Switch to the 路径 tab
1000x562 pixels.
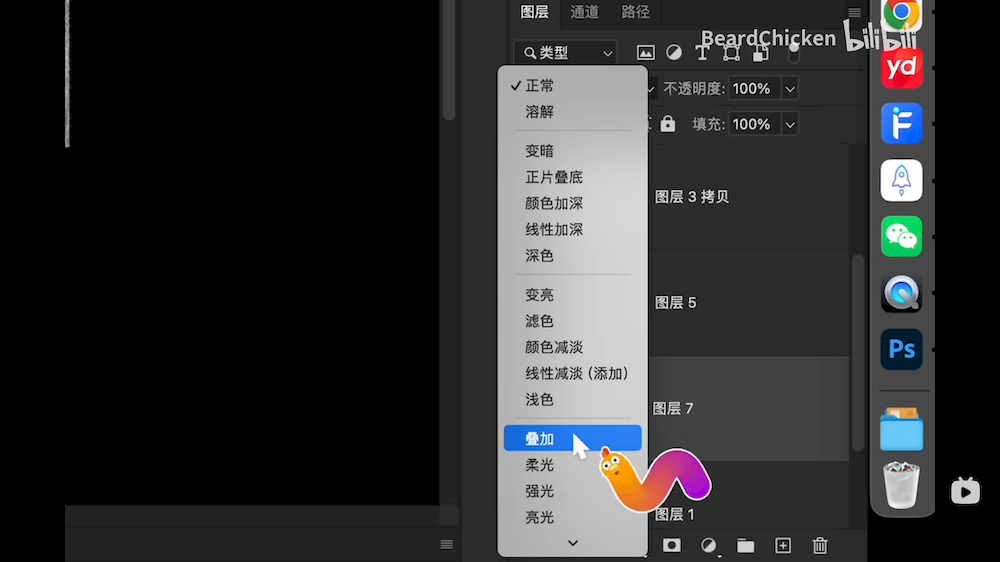pos(635,12)
